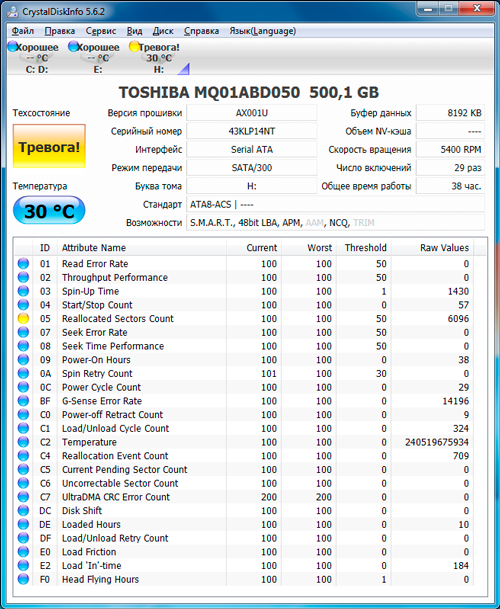Click the status icon for Seek Time Performance
Image resolution: width=500 pixels, height=609 pixels.
click(x=23, y=346)
